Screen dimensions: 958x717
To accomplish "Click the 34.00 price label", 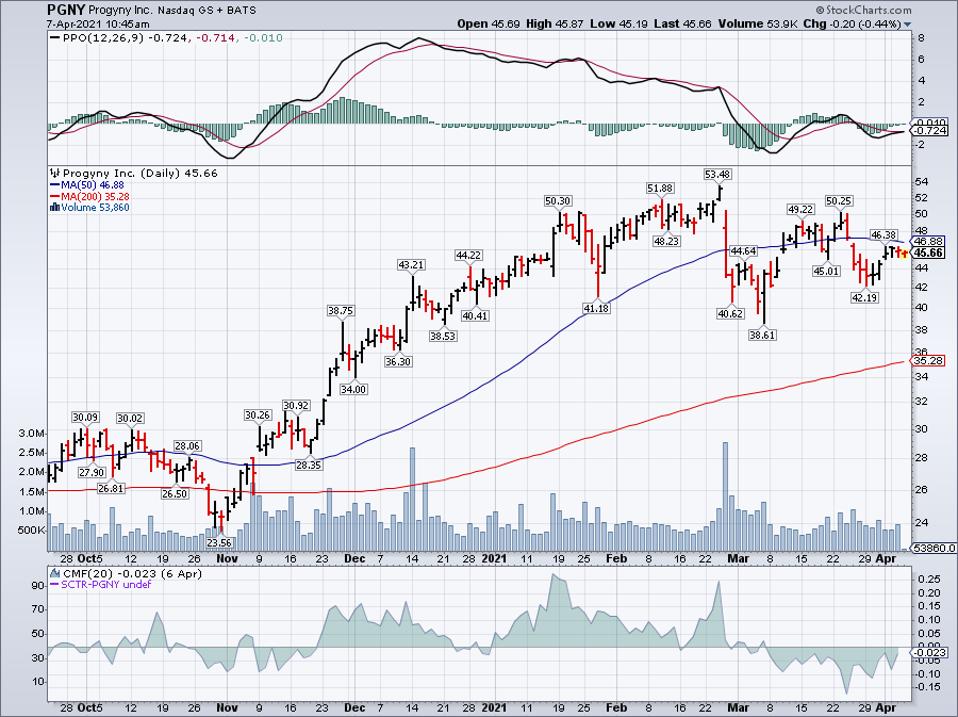I will click(x=353, y=390).
